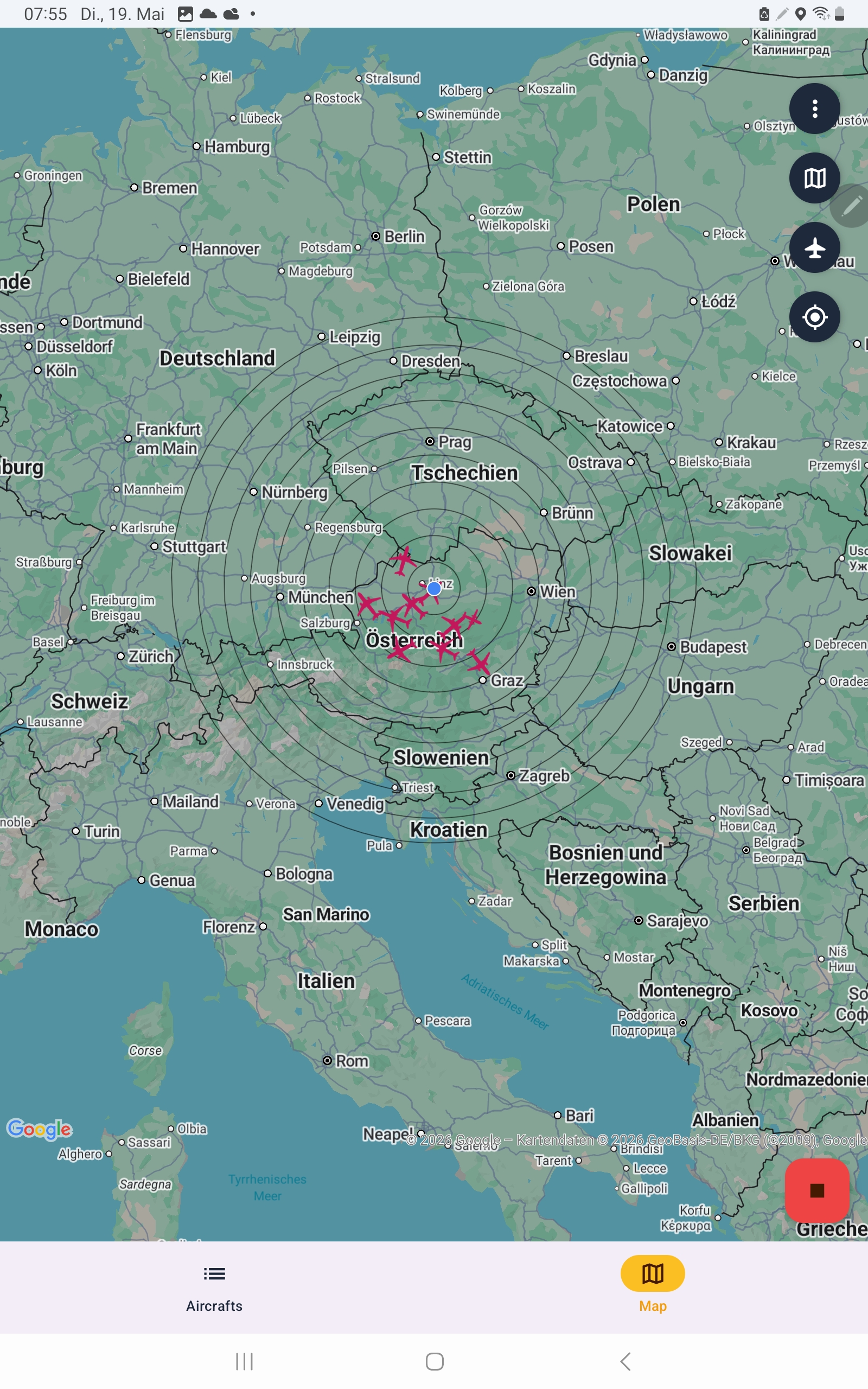Tap the 'Budapest' city label
This screenshot has width=868, height=1389.
(713, 647)
